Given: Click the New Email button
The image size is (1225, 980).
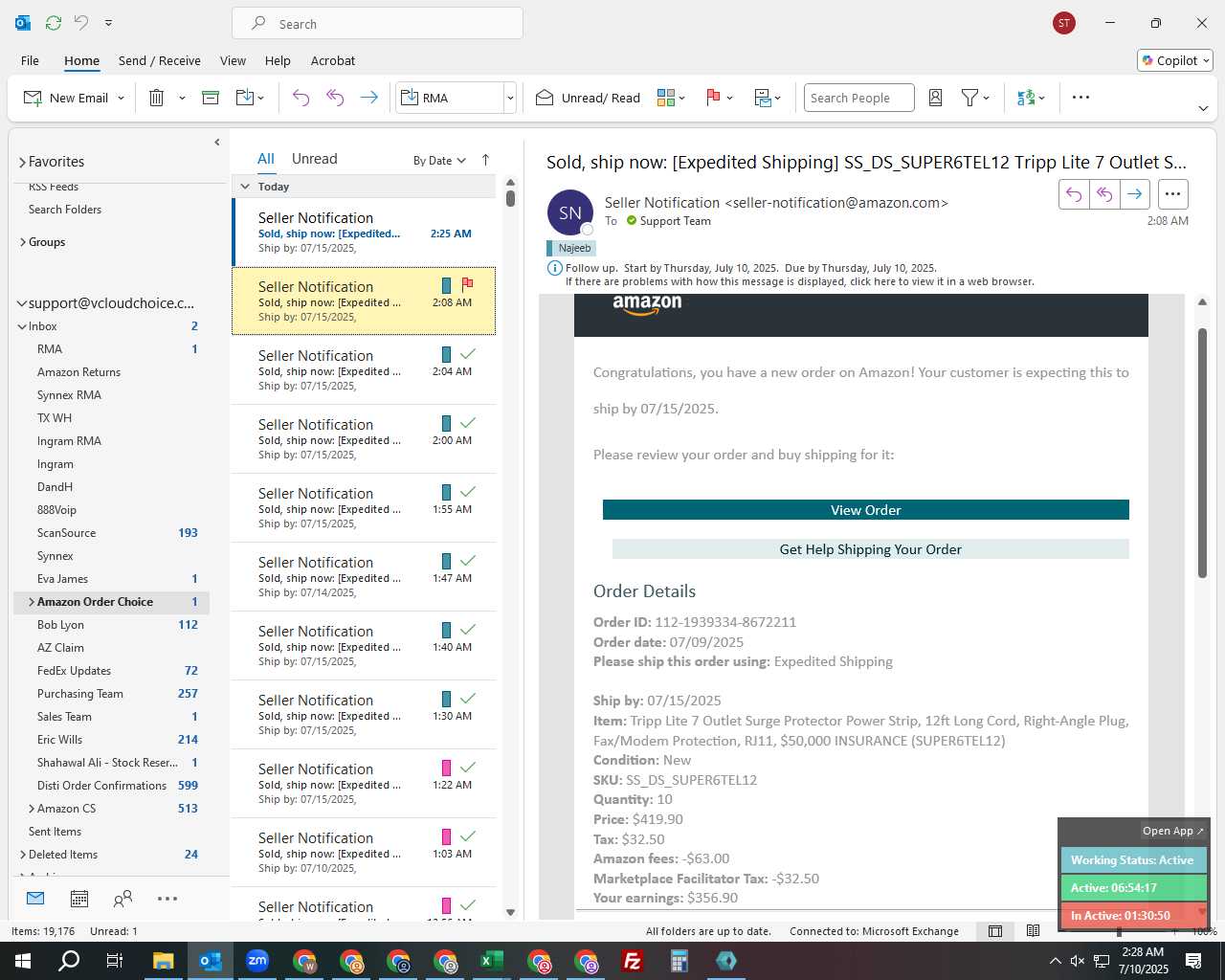Looking at the screenshot, I should pos(66,98).
